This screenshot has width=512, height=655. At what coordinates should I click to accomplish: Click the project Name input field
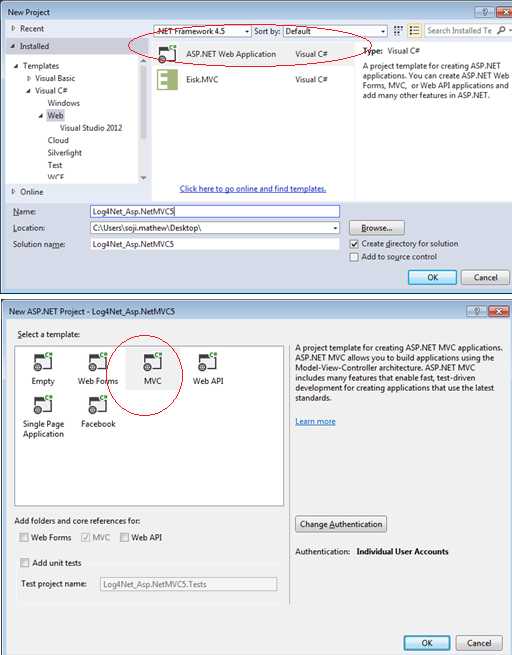coord(215,211)
